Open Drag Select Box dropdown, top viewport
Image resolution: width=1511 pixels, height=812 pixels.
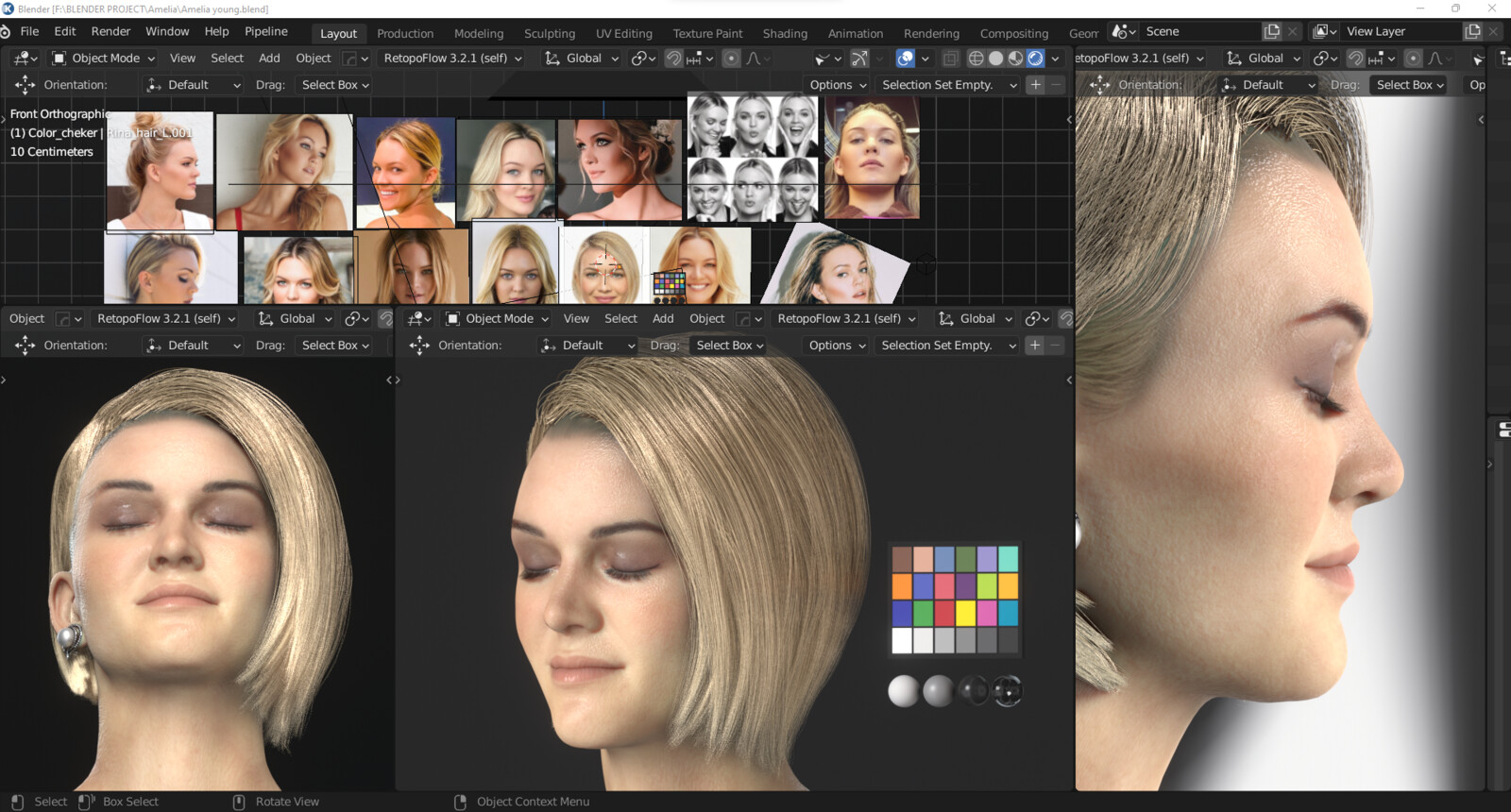click(334, 84)
